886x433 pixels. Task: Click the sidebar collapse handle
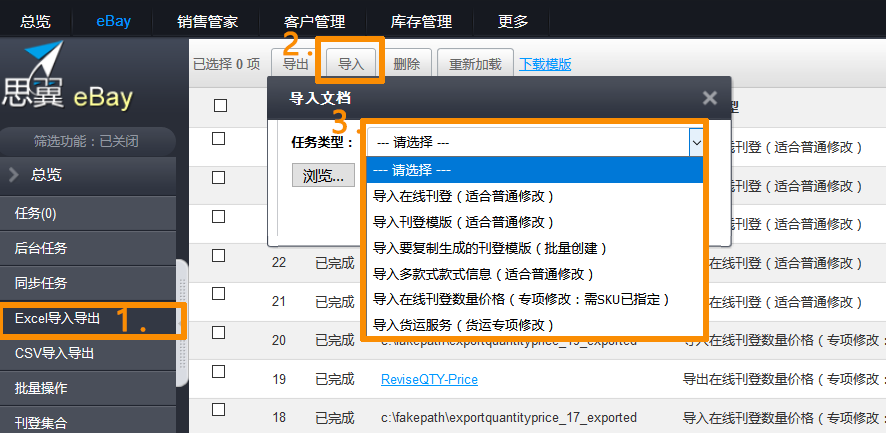182,323
